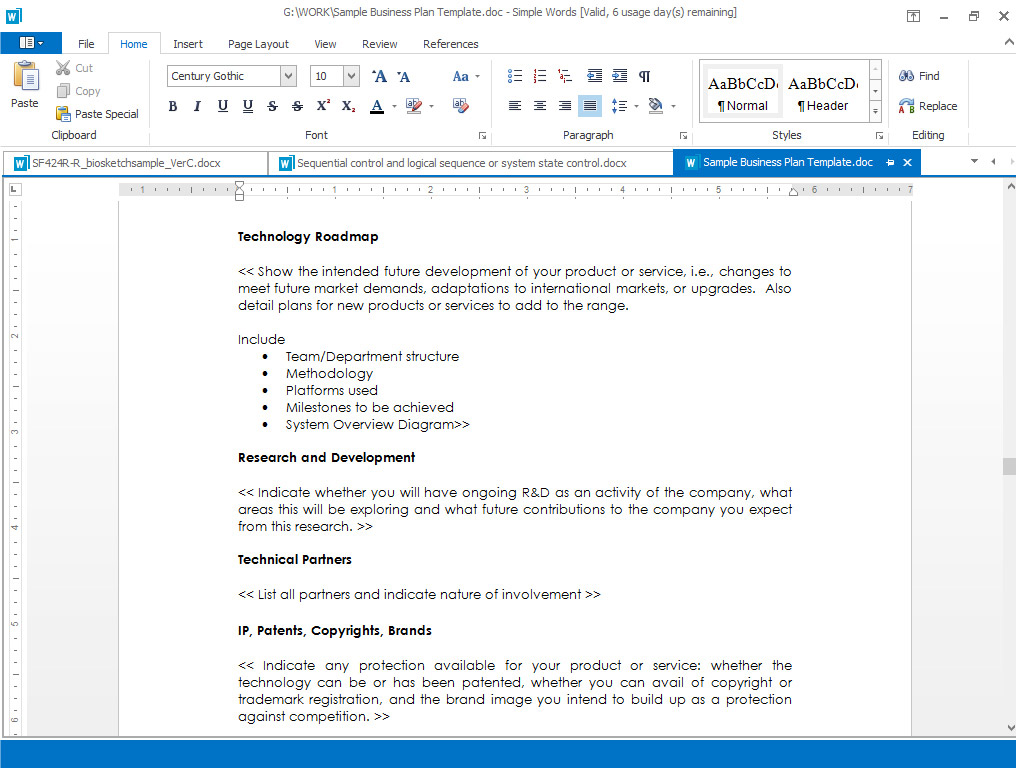Increase paragraph indent
The height and width of the screenshot is (768, 1016).
tap(619, 76)
